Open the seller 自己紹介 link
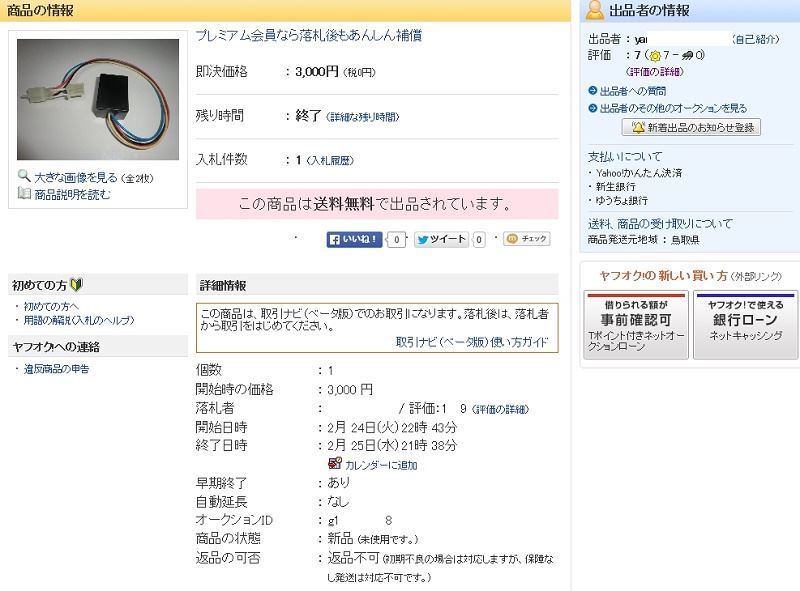The height and width of the screenshot is (591, 800). click(756, 39)
